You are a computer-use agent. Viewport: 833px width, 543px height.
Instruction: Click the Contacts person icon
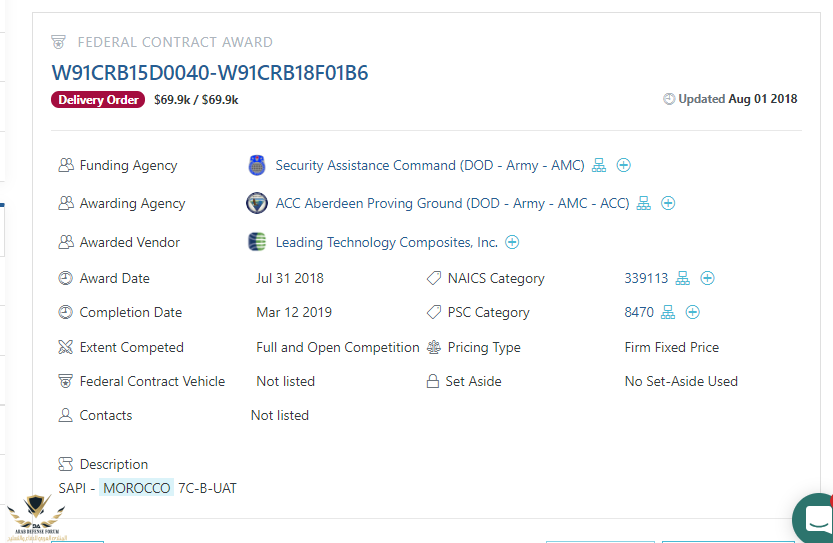65,415
